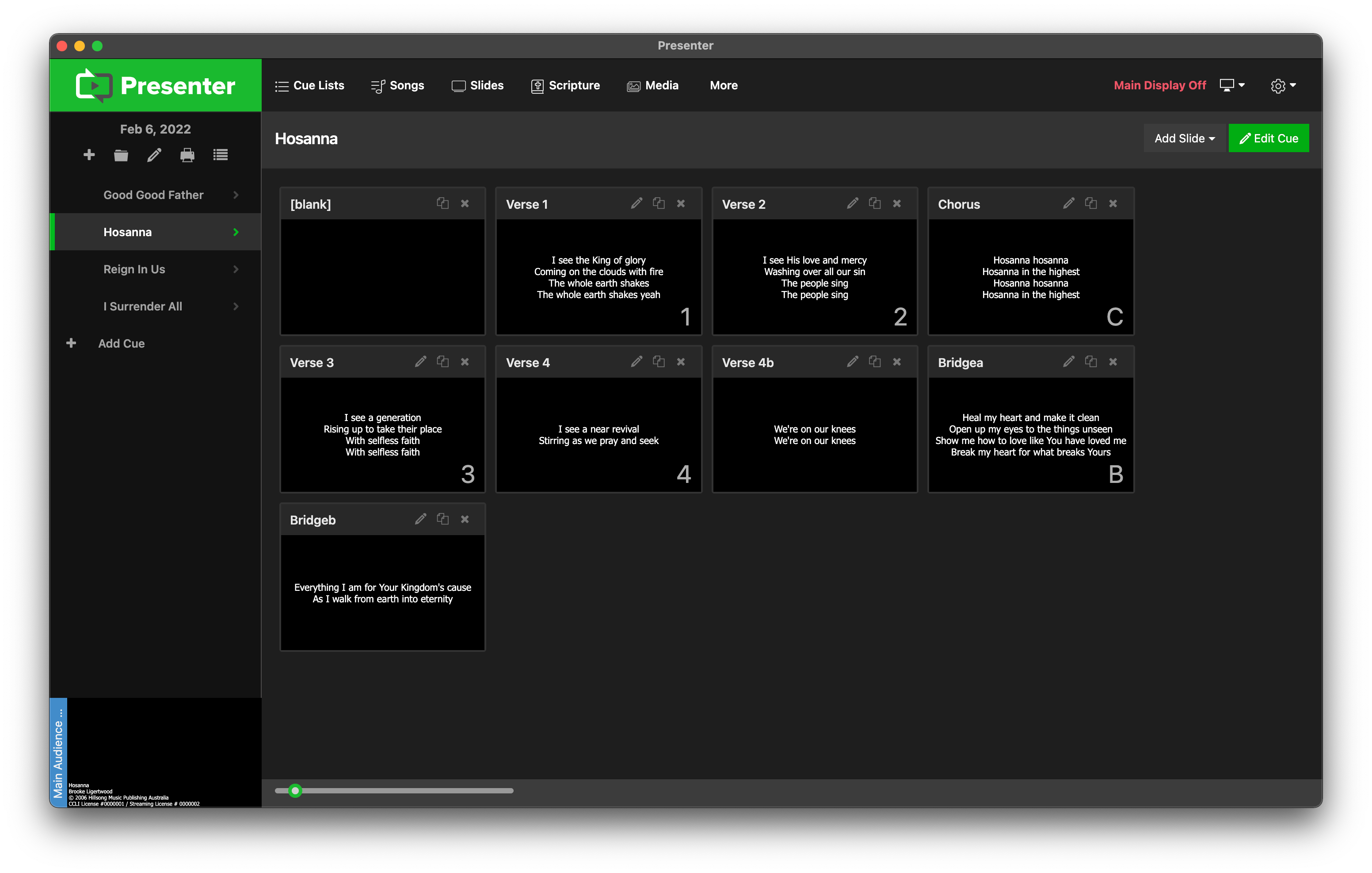The width and height of the screenshot is (1372, 873).
Task: Click duplicate icon on Chorus slide
Action: [x=1091, y=204]
